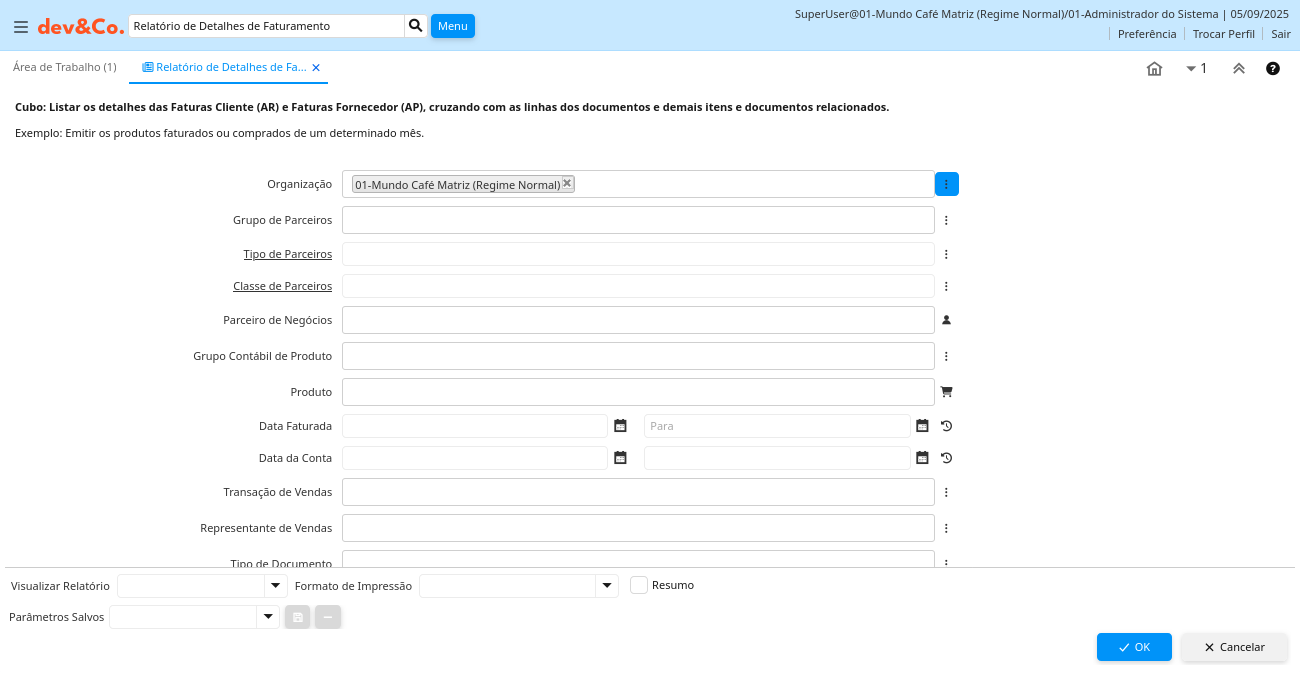Switch to Área de Trabalho tab
Image resolution: width=1300 pixels, height=674 pixels.
(64, 67)
